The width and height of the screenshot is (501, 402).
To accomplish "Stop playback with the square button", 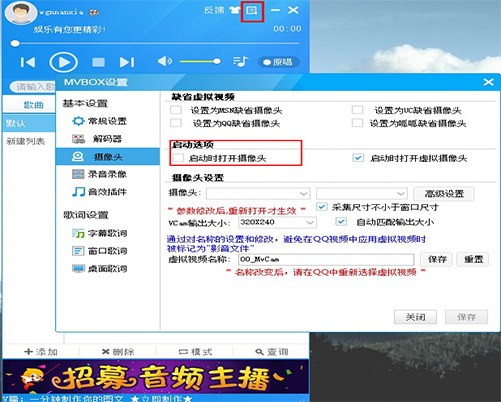I will coord(98,62).
